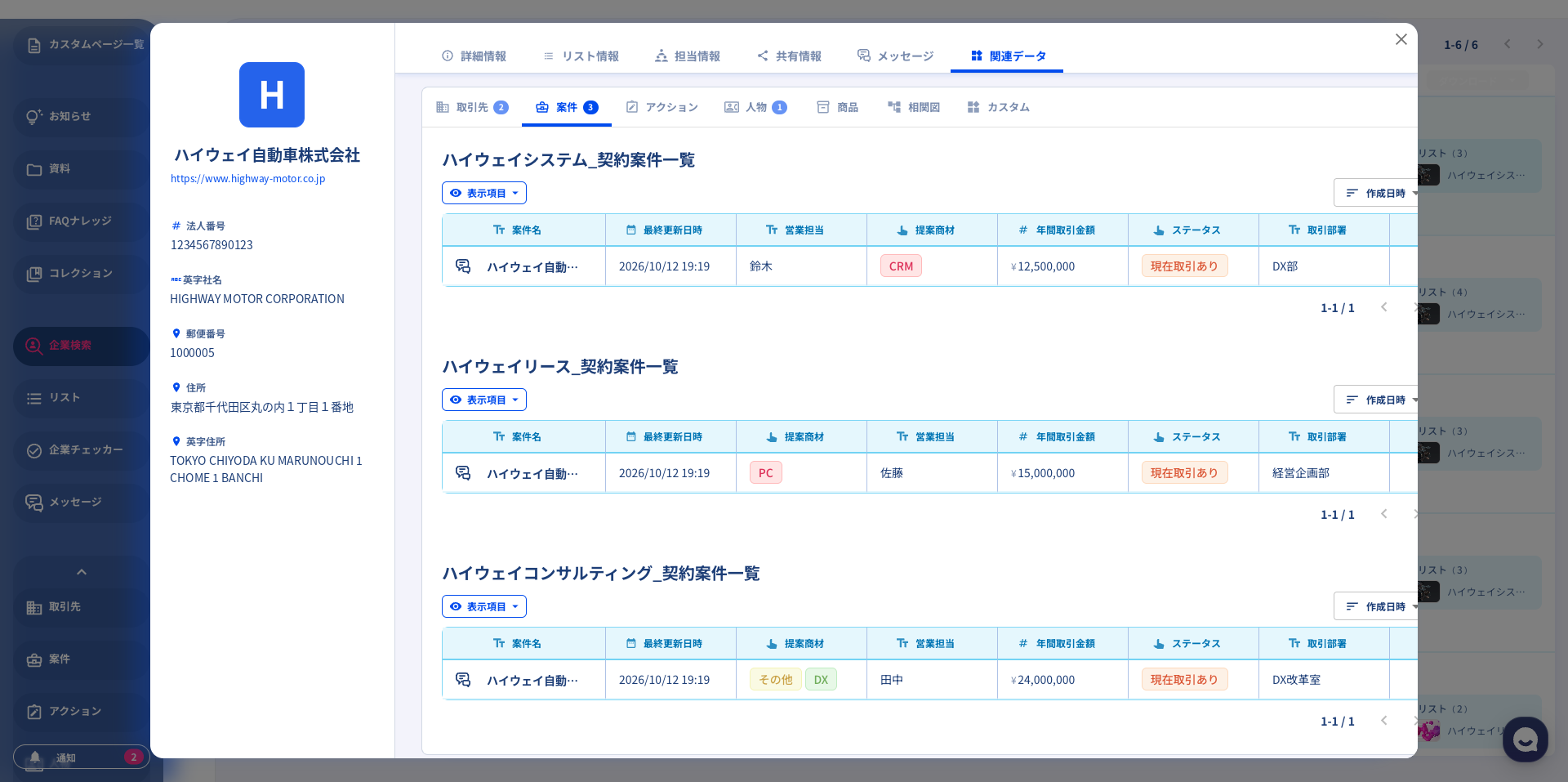
Task: Open 資料 folder in the sidebar
Action: tap(81, 169)
